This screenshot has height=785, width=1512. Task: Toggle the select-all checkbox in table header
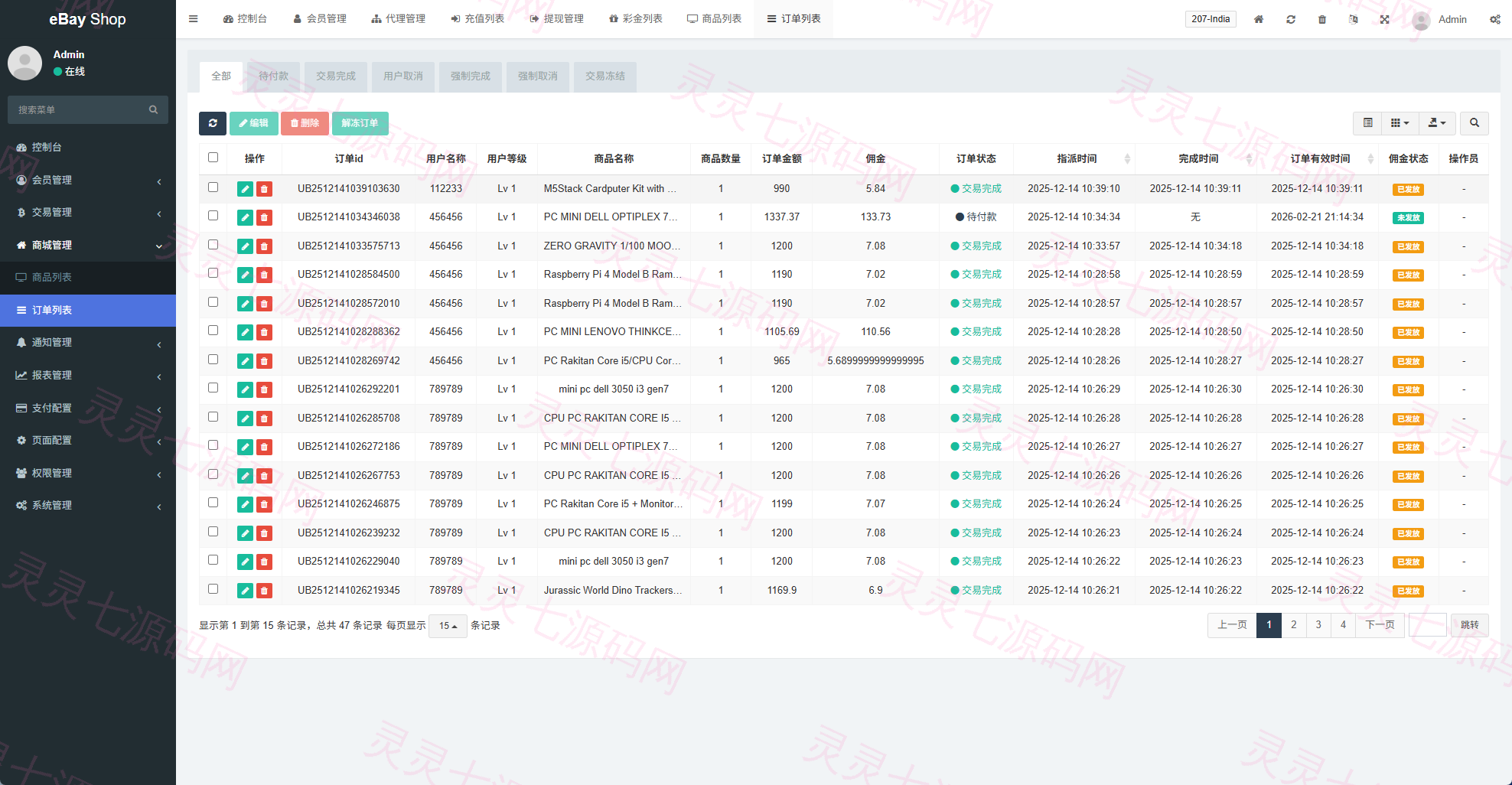tap(213, 158)
